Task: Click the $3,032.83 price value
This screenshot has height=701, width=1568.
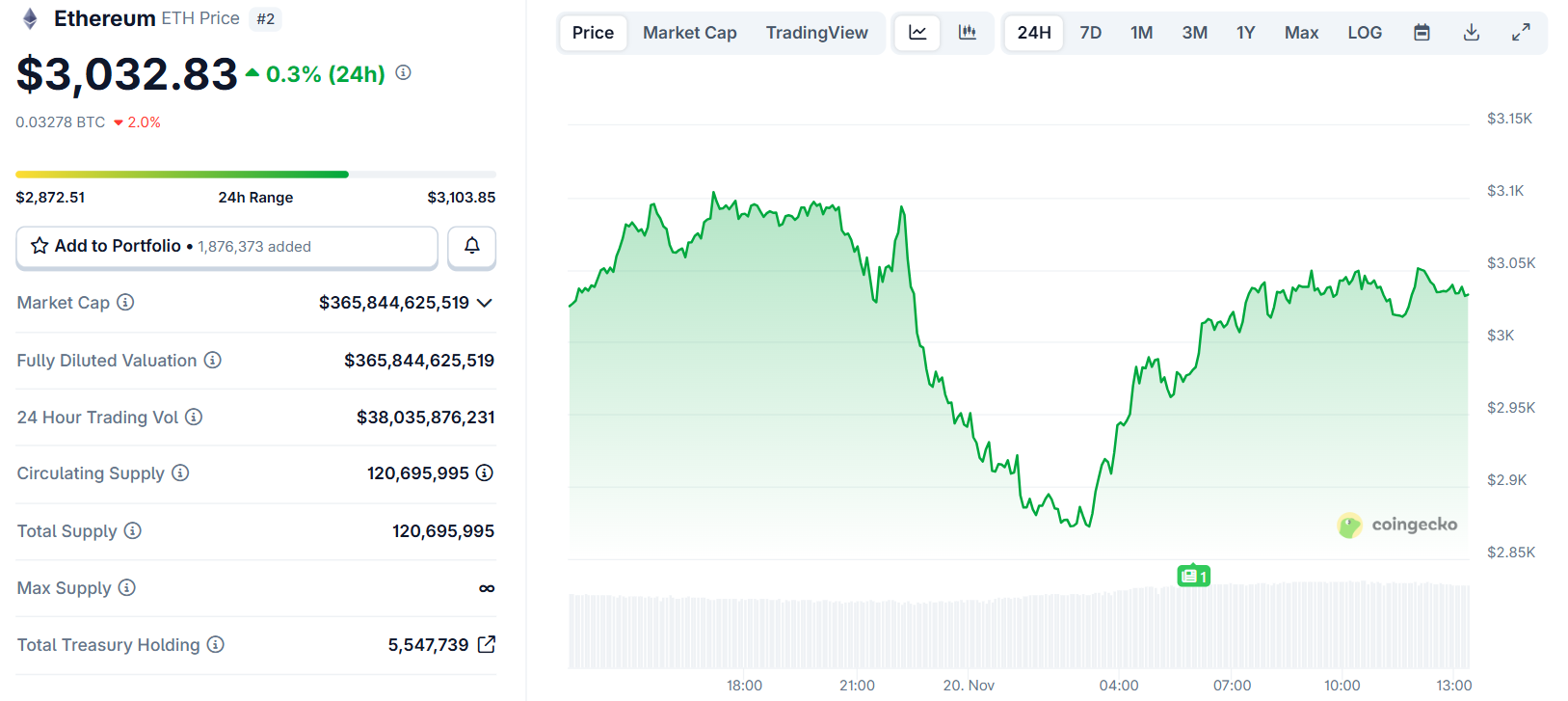Action: point(127,74)
